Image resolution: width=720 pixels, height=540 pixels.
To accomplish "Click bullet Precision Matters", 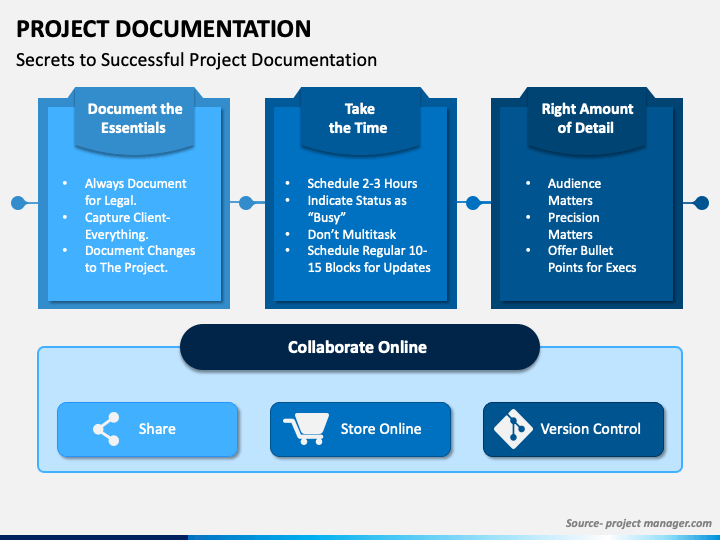I will [x=574, y=226].
